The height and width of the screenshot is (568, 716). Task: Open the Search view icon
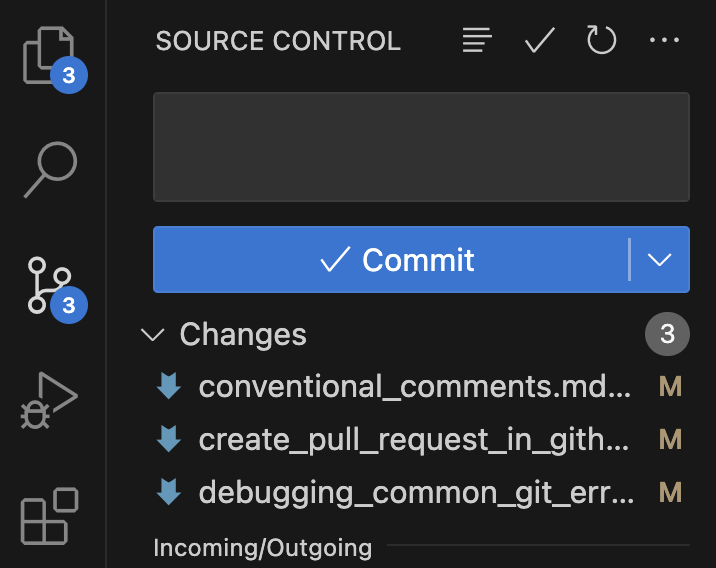[50, 170]
